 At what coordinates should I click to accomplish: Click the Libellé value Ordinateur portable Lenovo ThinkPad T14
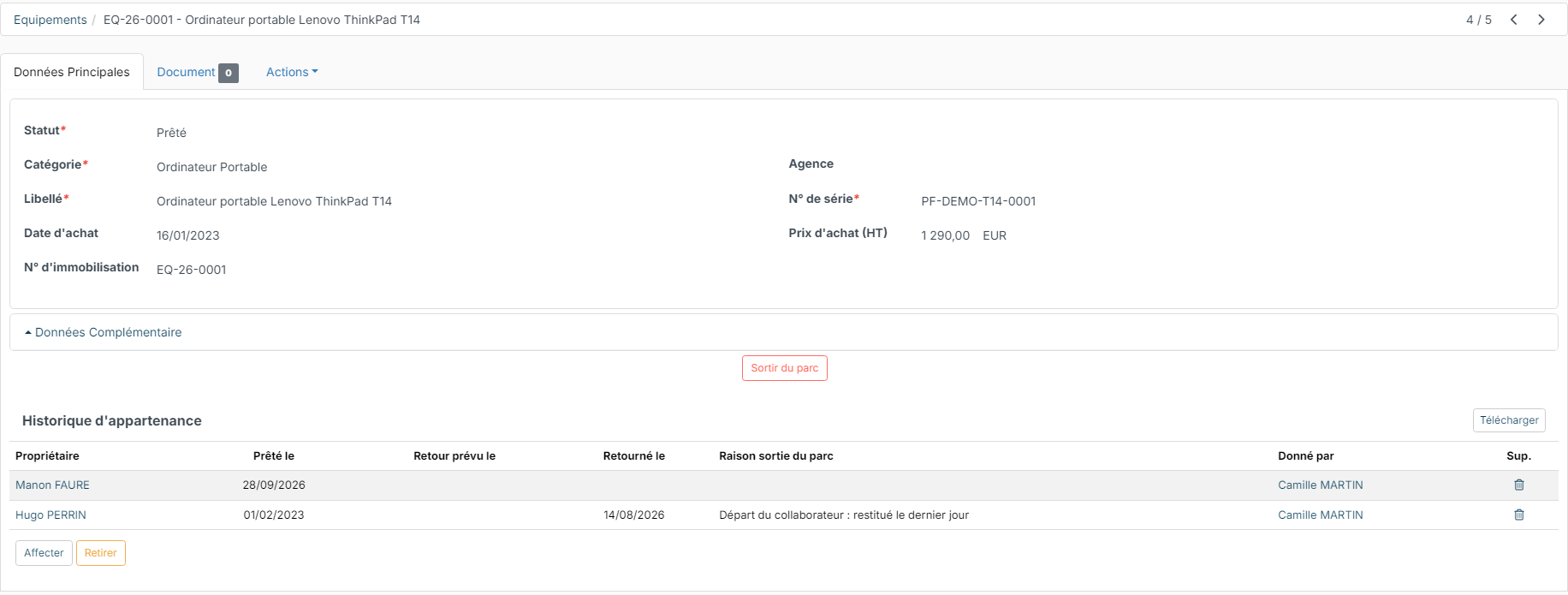click(x=274, y=201)
